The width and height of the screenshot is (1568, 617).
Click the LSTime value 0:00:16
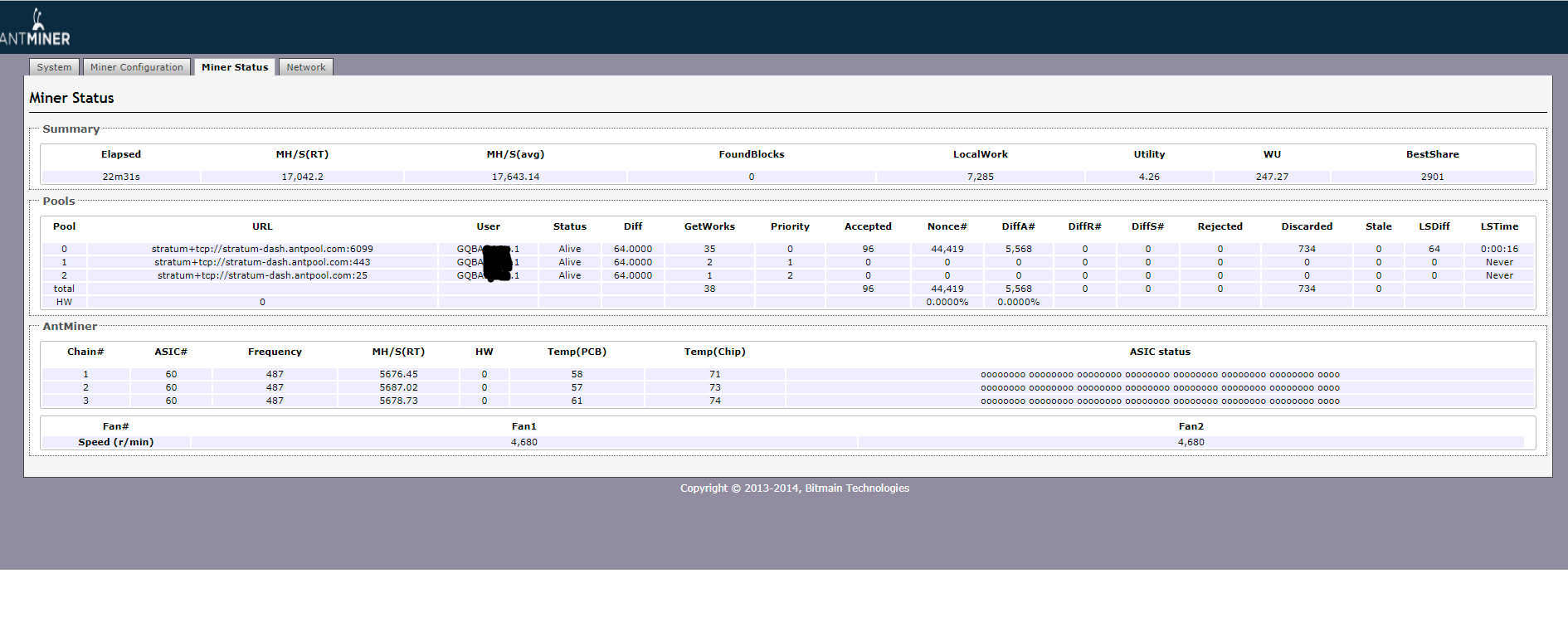point(1499,249)
